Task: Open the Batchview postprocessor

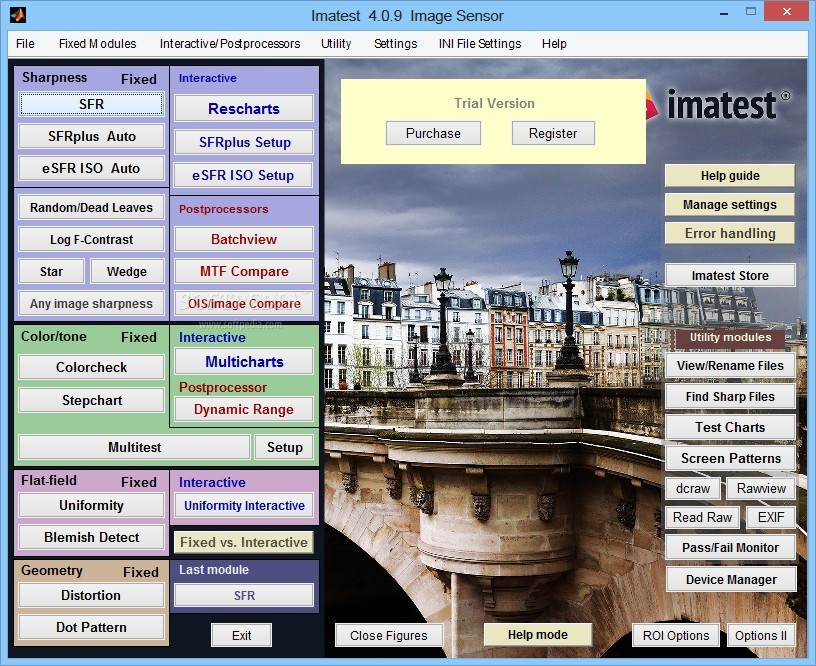Action: pos(244,239)
